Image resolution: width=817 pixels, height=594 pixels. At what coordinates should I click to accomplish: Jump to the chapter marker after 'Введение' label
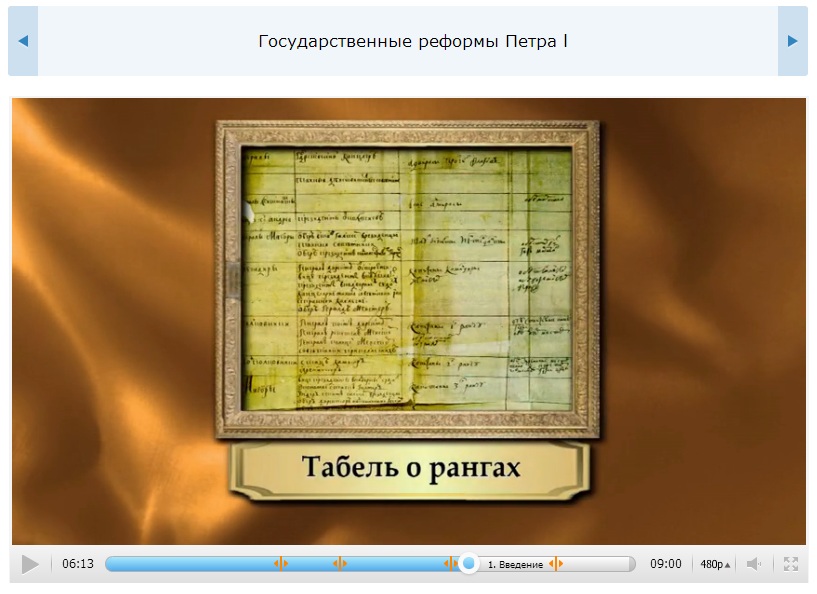(556, 563)
